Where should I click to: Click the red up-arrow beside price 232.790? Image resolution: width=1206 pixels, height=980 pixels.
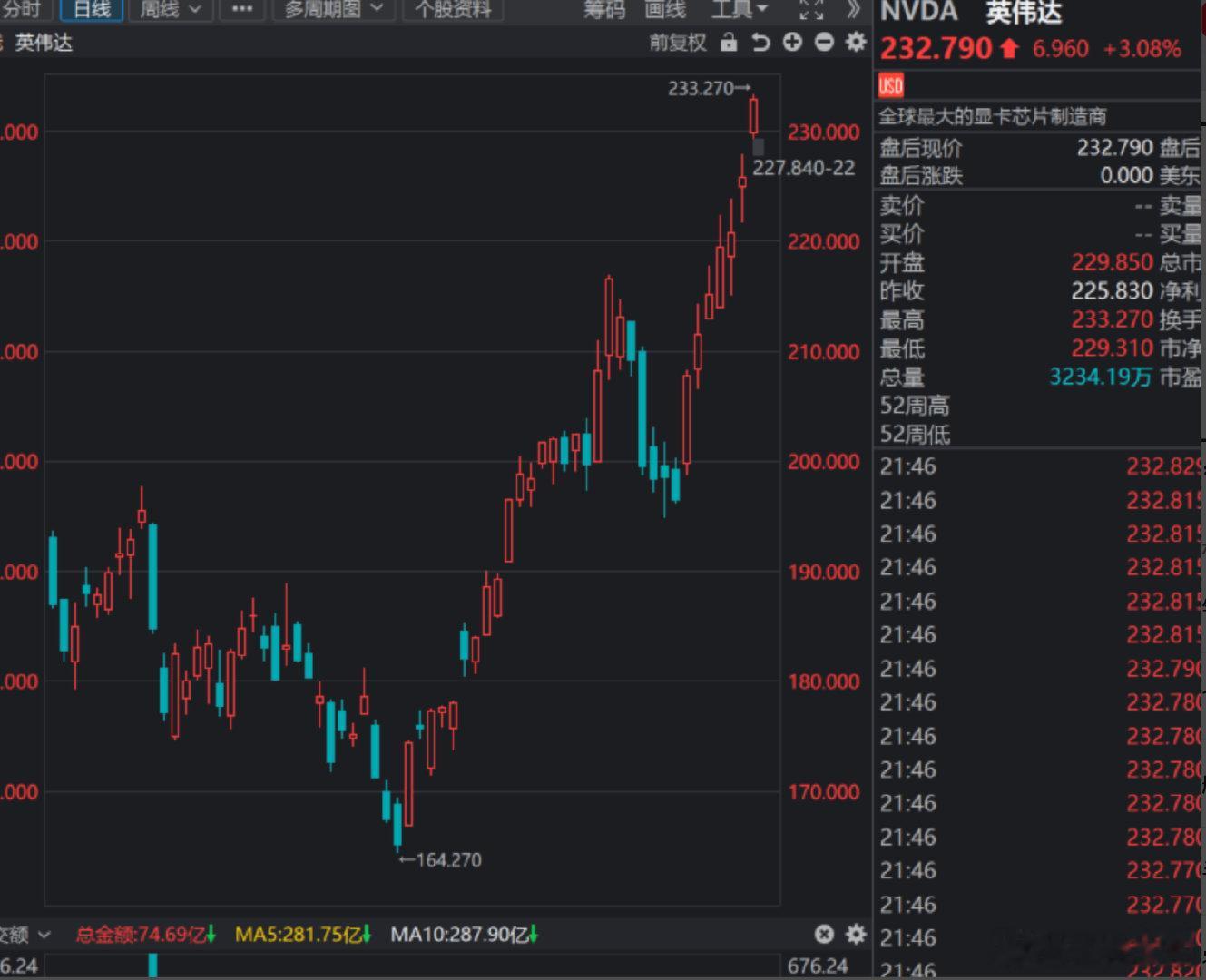pyautogui.click(x=1009, y=48)
